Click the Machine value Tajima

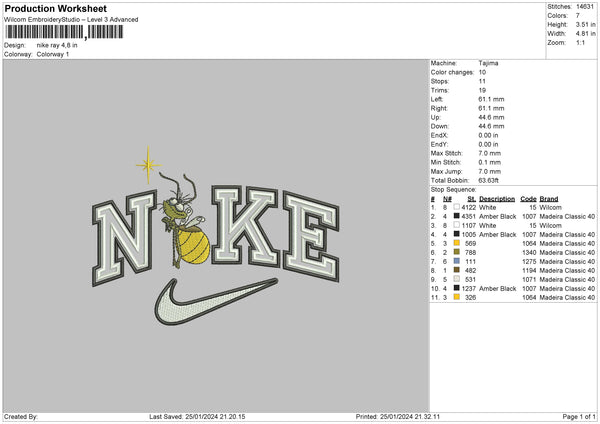(488, 63)
